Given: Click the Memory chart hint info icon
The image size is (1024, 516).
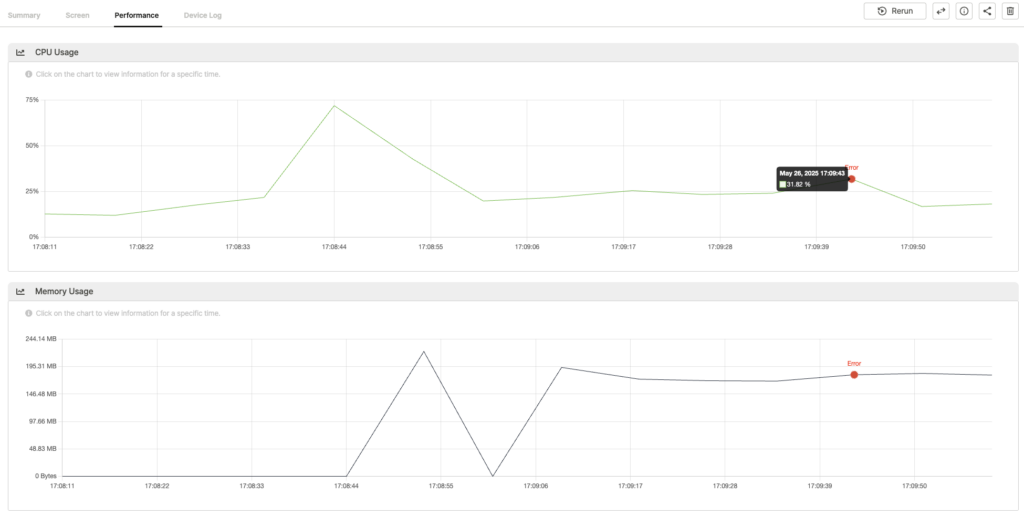Looking at the screenshot, I should tap(29, 313).
